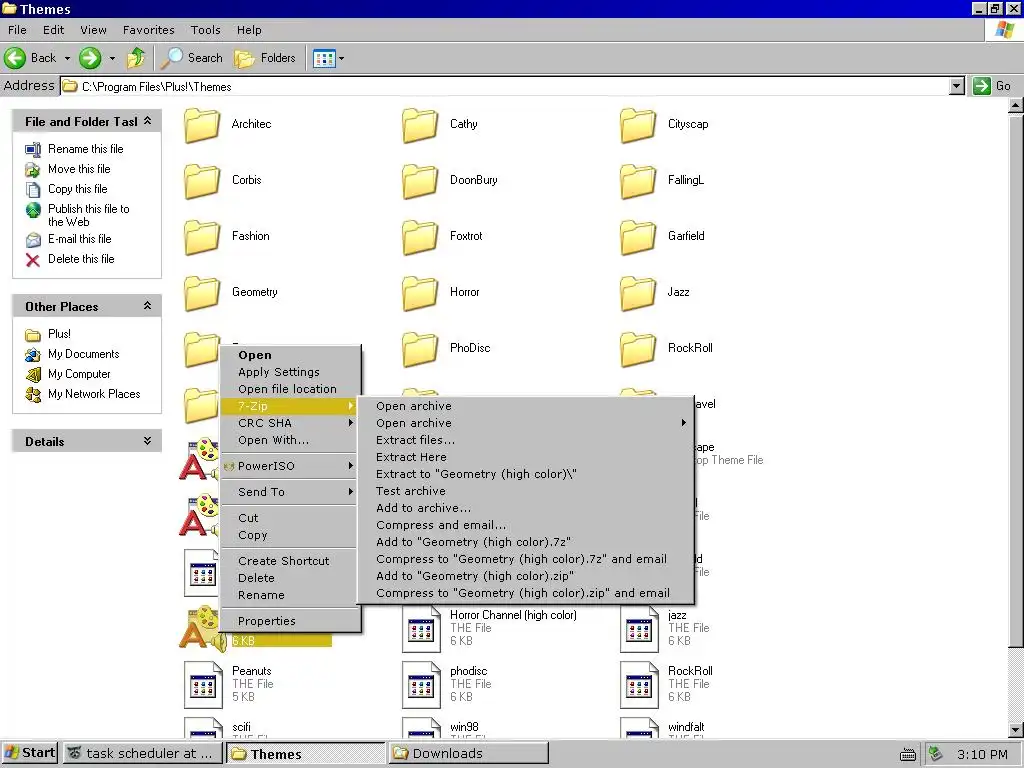Select Horror Channel (high color) file icon

point(421,629)
